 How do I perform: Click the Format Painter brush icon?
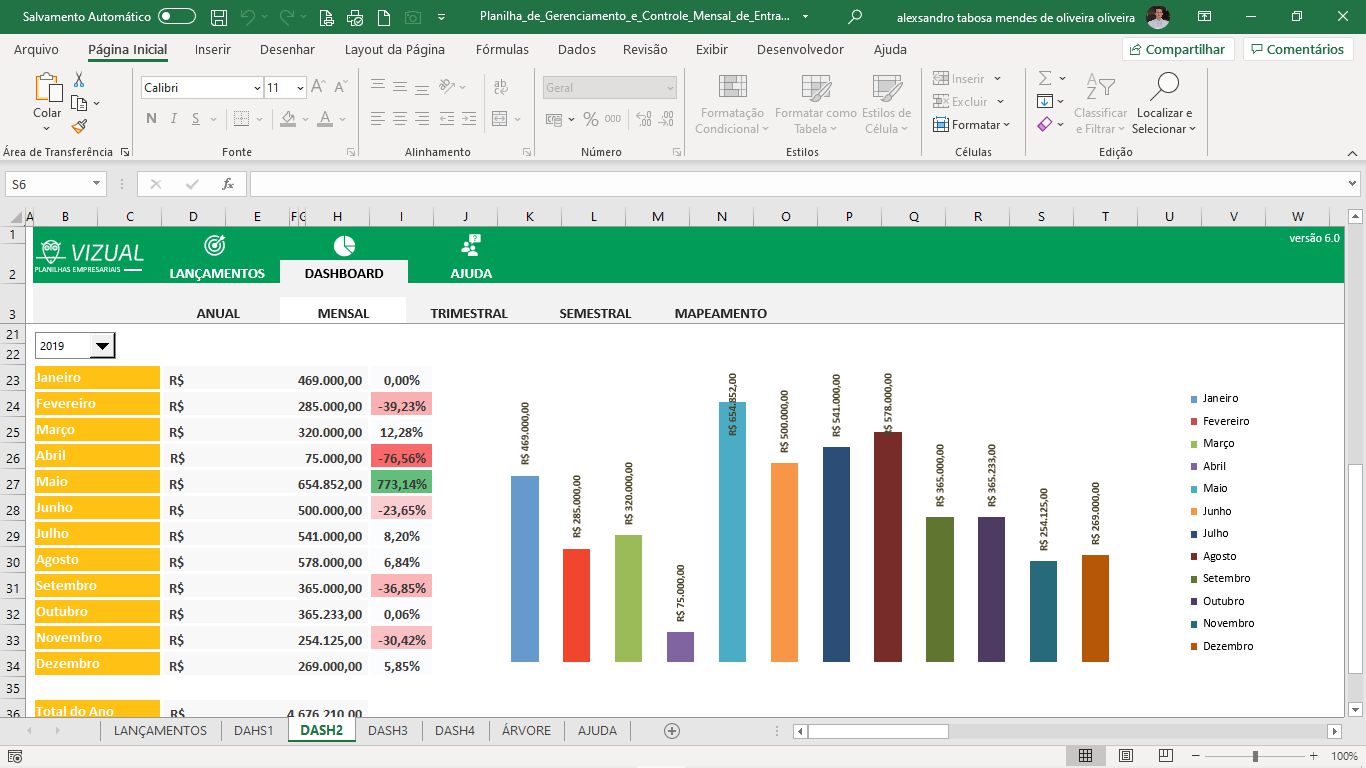(x=79, y=126)
